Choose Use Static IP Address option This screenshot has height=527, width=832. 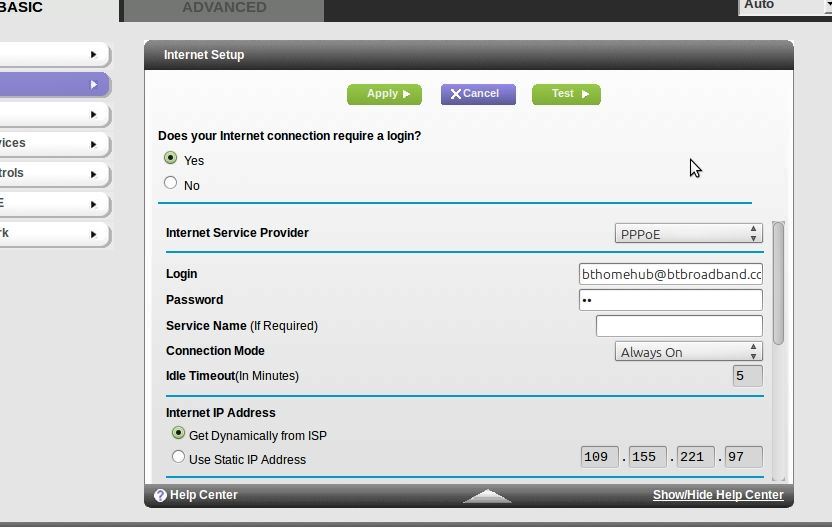[178, 456]
